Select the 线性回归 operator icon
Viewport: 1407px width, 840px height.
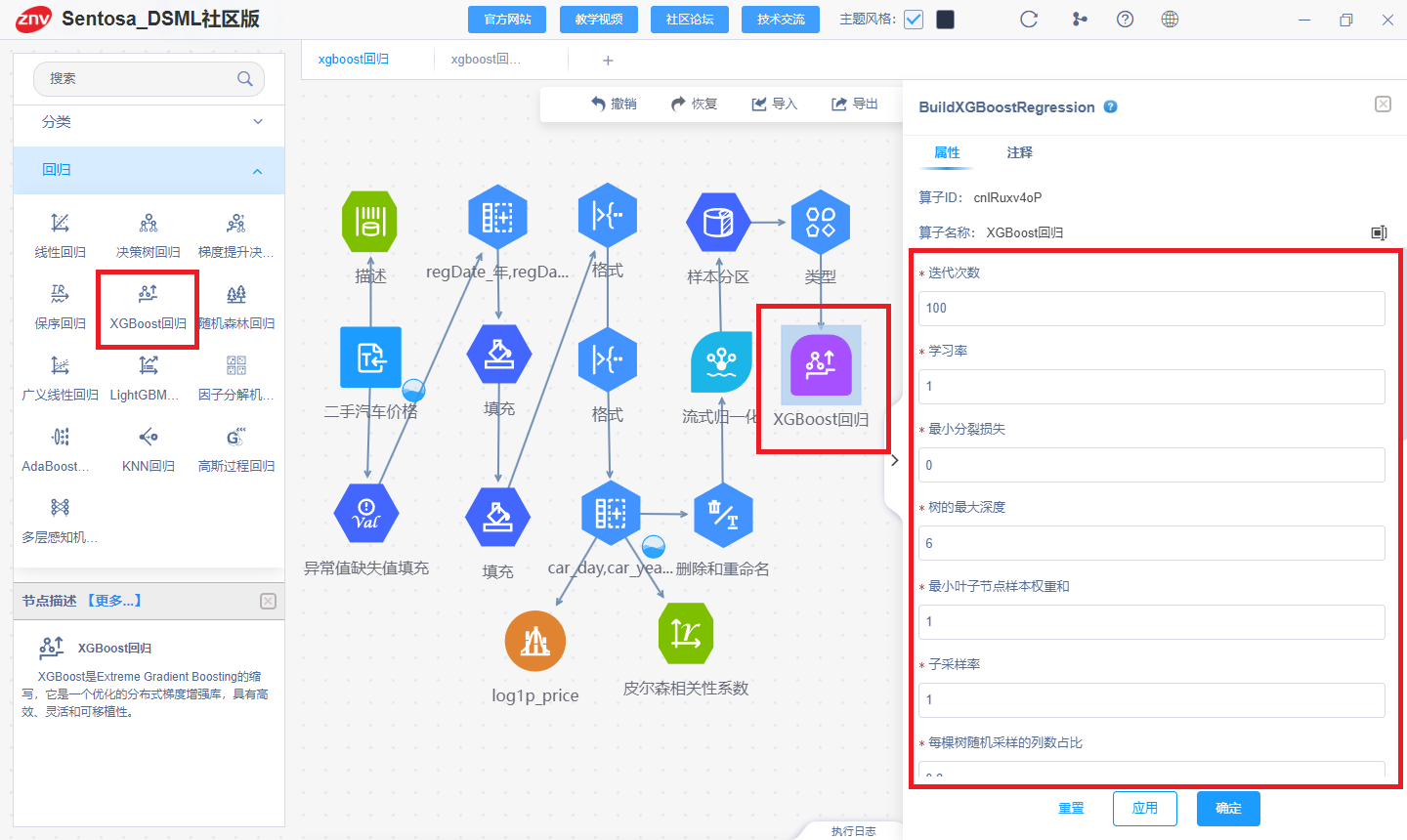pos(61,224)
